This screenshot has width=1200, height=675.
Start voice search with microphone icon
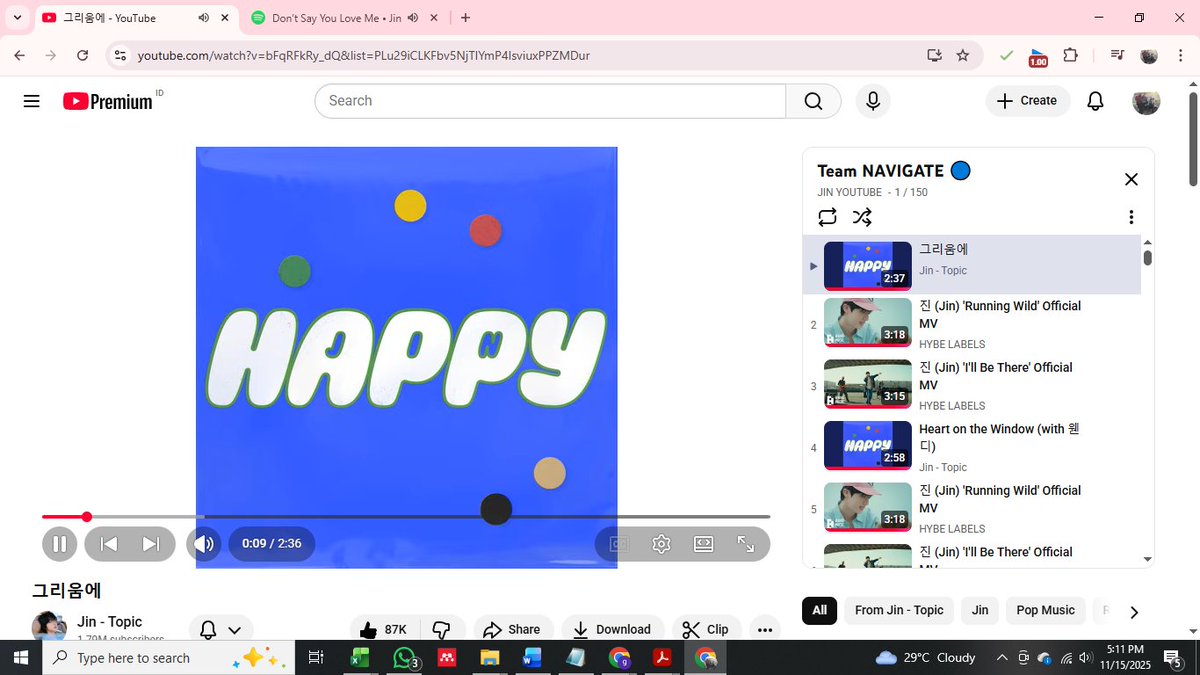click(873, 101)
